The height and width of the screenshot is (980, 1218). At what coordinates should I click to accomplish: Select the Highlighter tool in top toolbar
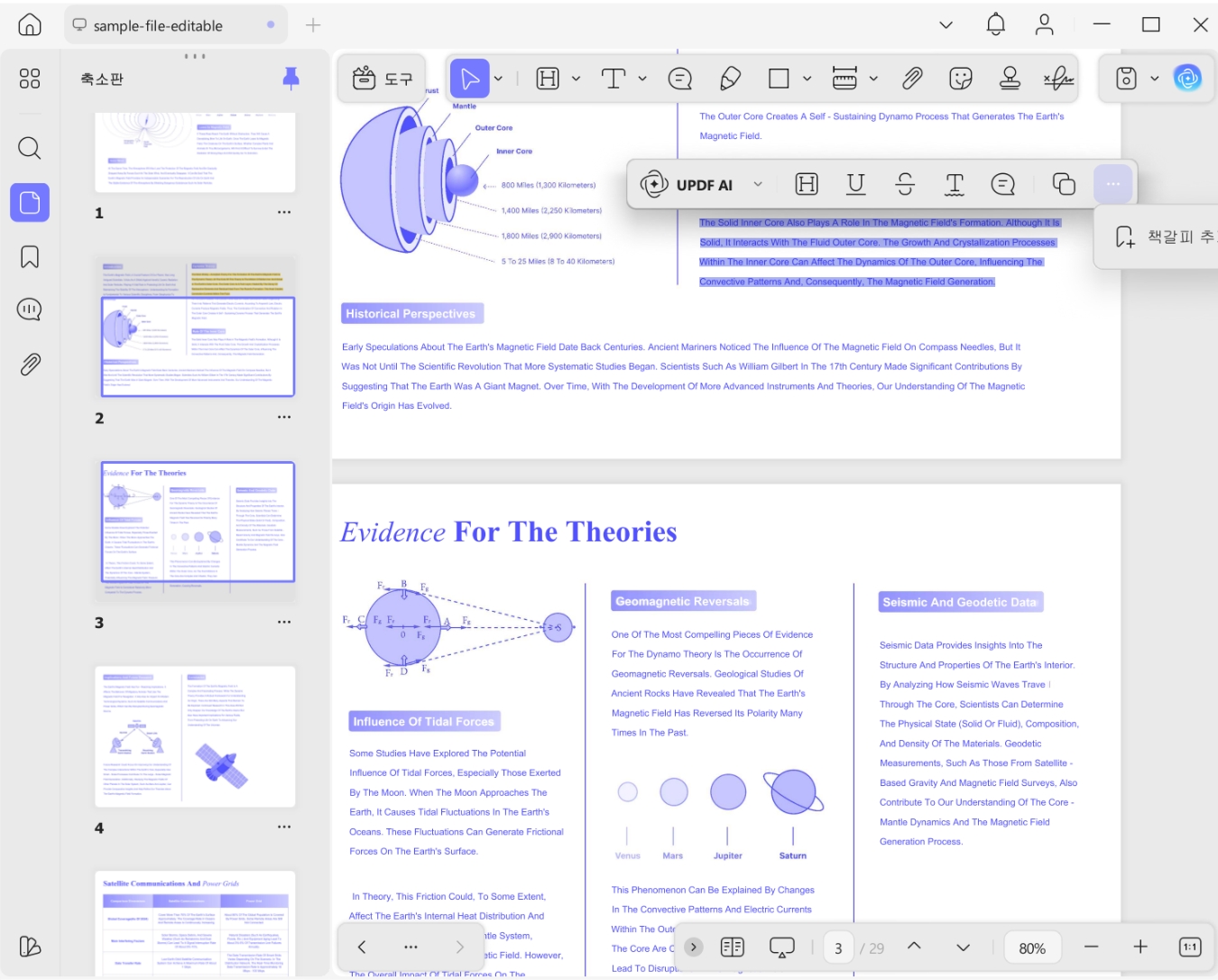548,79
